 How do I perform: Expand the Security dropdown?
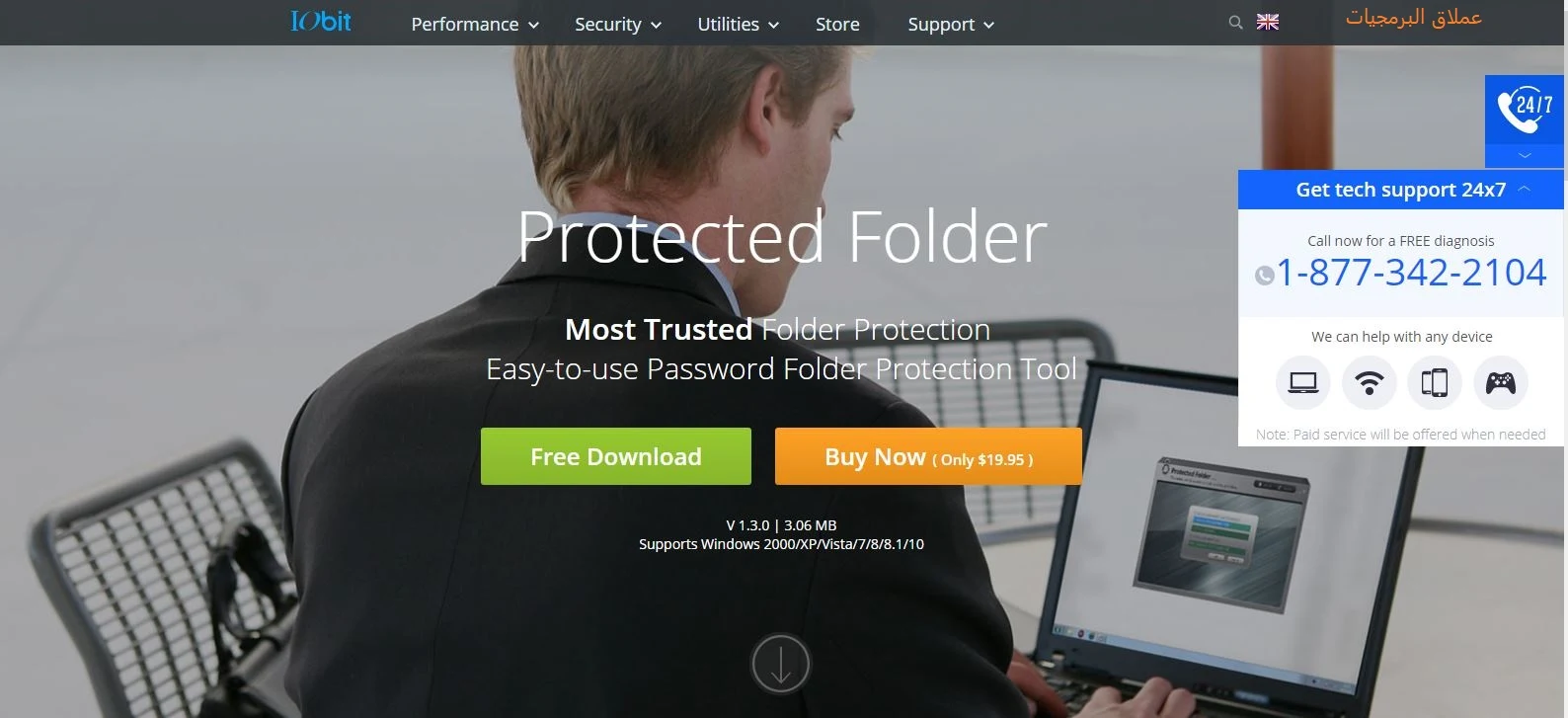[618, 24]
